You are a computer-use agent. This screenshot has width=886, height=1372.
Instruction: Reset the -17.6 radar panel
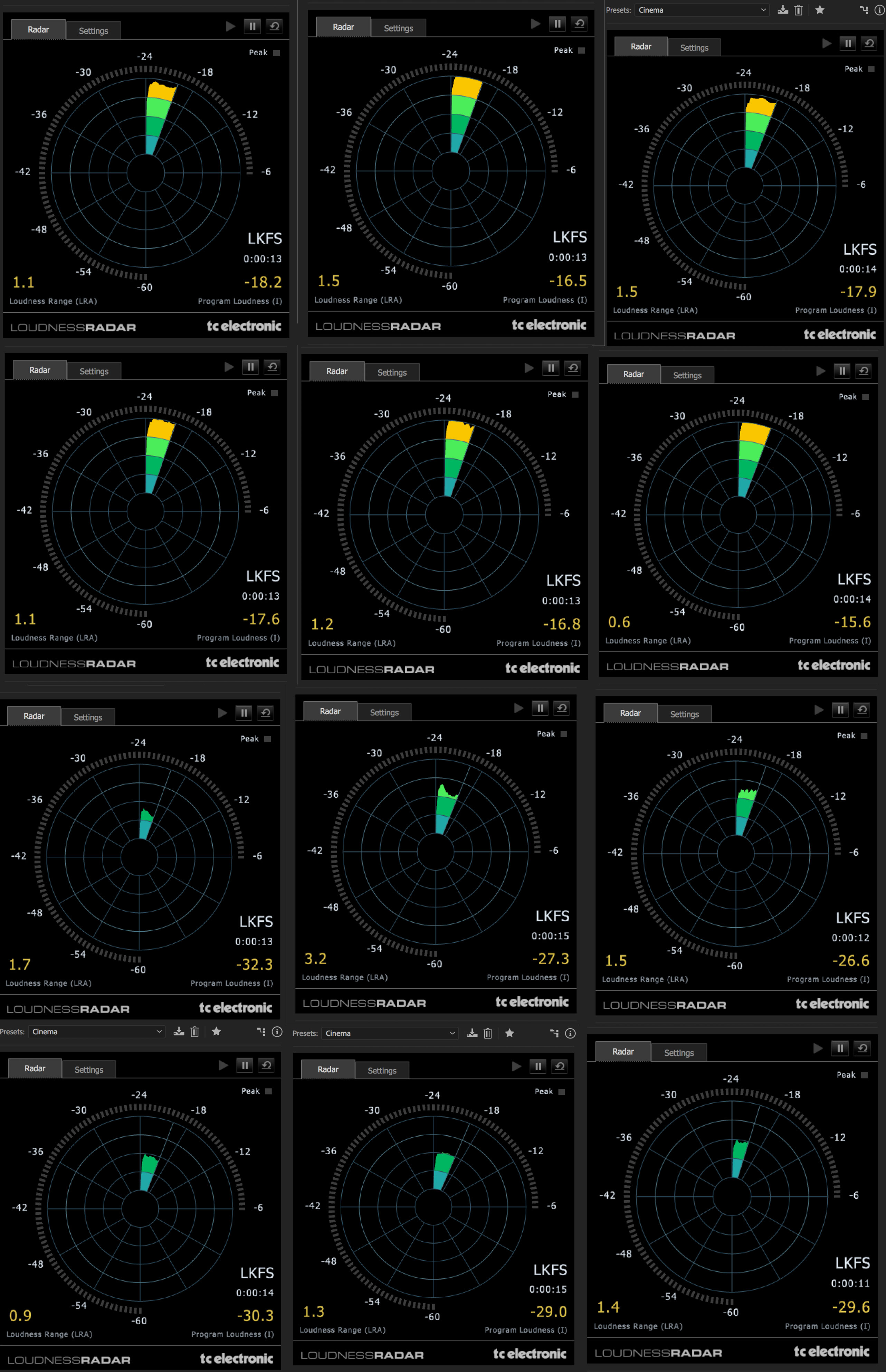pos(273,367)
